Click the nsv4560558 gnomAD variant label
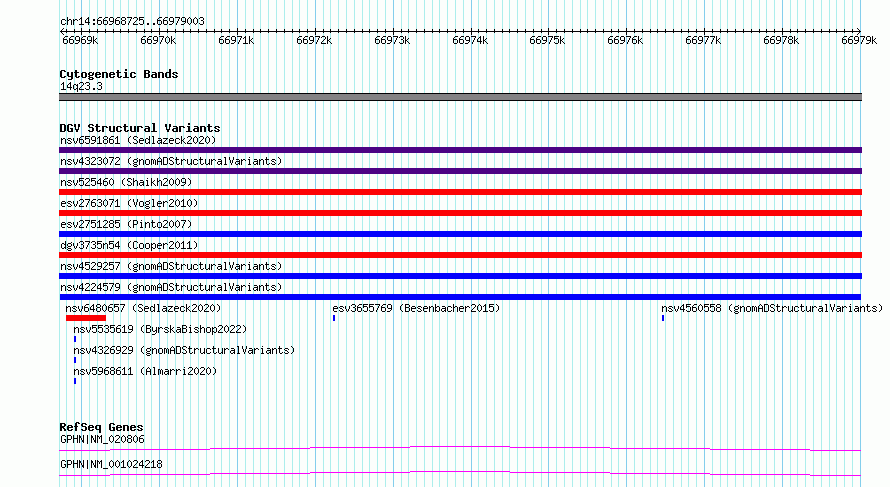 772,308
